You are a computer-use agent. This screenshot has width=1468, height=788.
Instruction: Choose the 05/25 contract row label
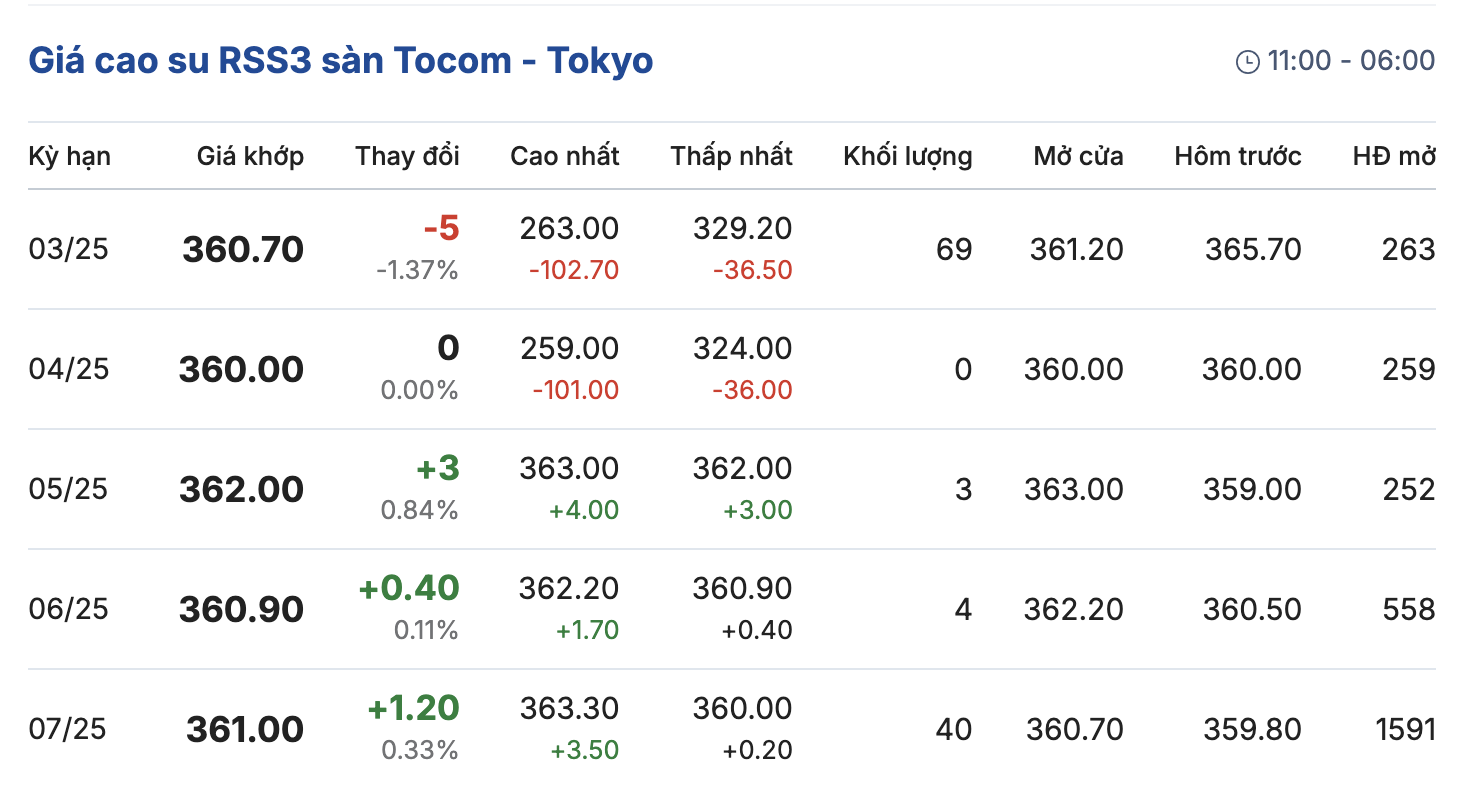coord(68,489)
